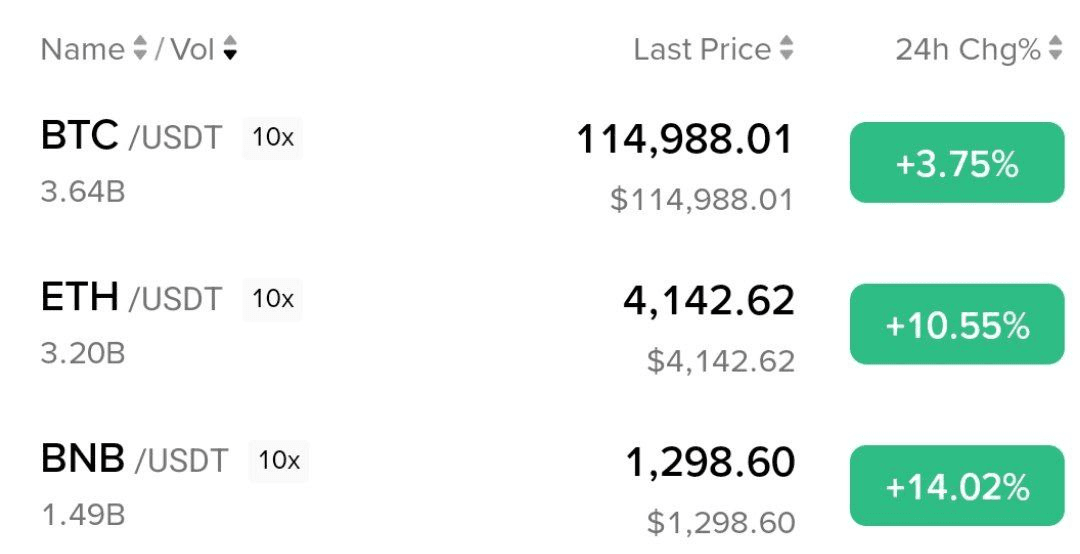Sort by Last Price arrows

(x=787, y=49)
